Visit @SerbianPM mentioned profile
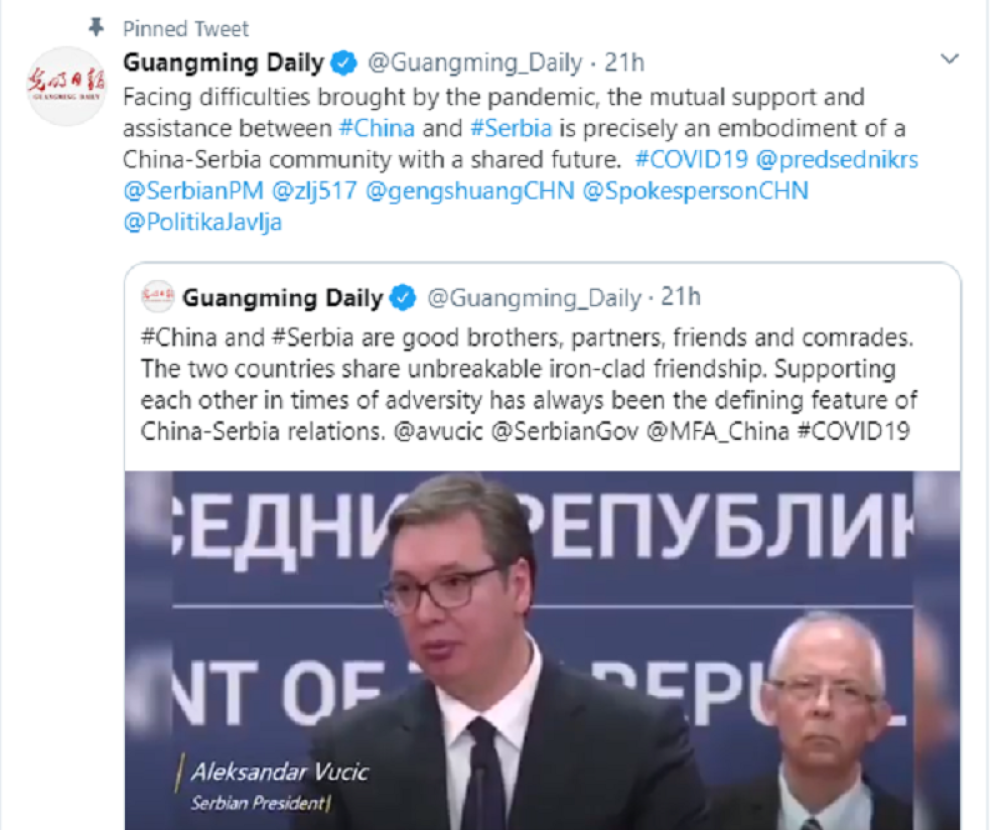 tap(193, 191)
